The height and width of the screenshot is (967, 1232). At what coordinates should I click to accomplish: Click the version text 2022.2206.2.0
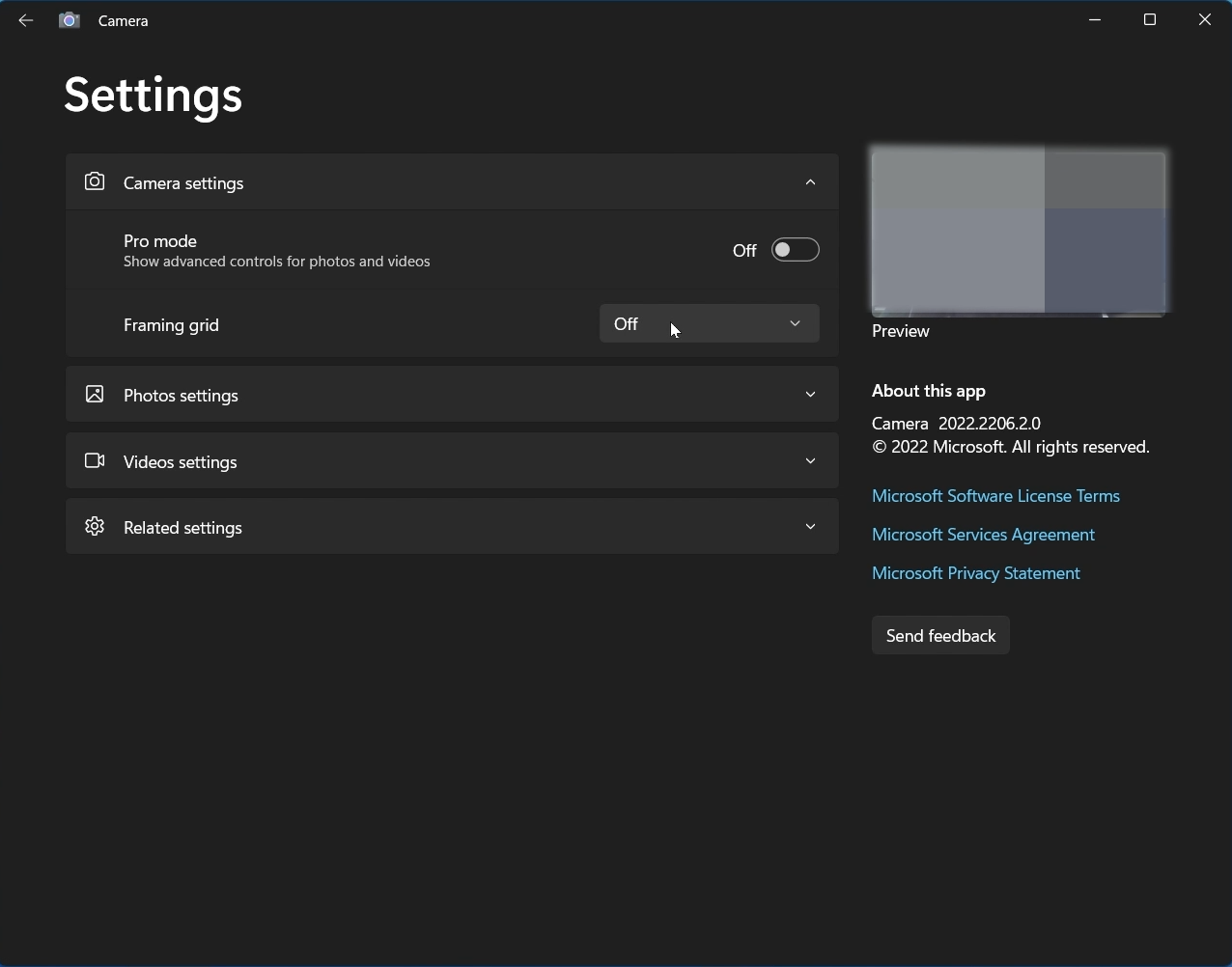tap(990, 424)
